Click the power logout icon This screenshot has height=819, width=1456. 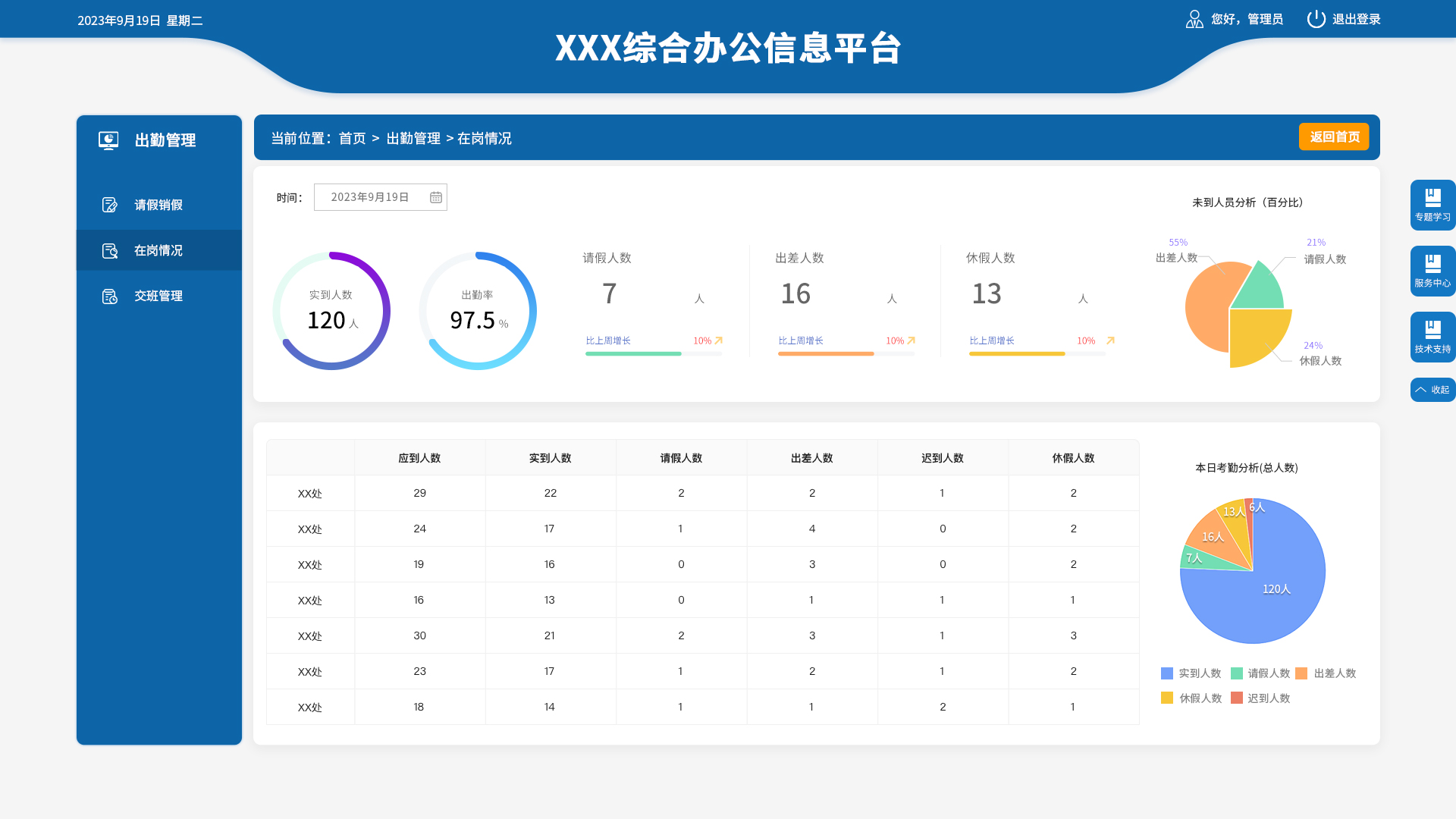1316,19
